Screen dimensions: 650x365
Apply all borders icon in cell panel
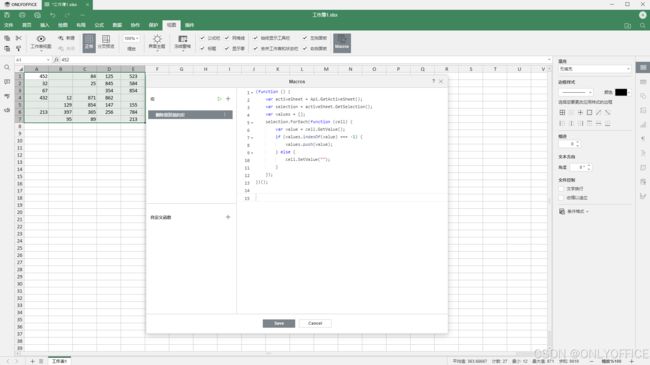click(562, 112)
